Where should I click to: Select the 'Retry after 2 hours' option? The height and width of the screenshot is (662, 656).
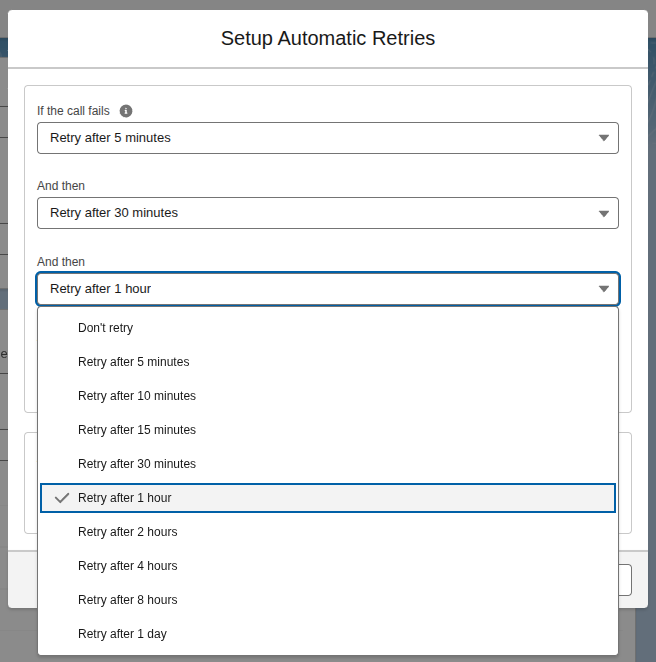coord(127,532)
